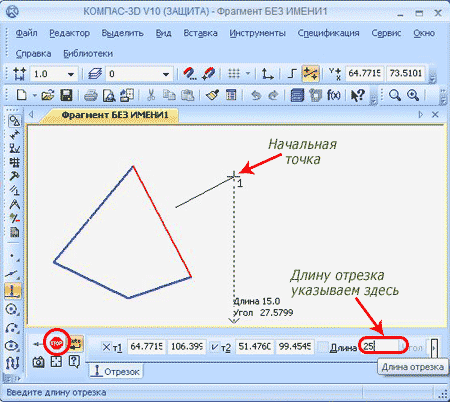Open print preview icon
Screen dimensions: 450x402
(109, 95)
